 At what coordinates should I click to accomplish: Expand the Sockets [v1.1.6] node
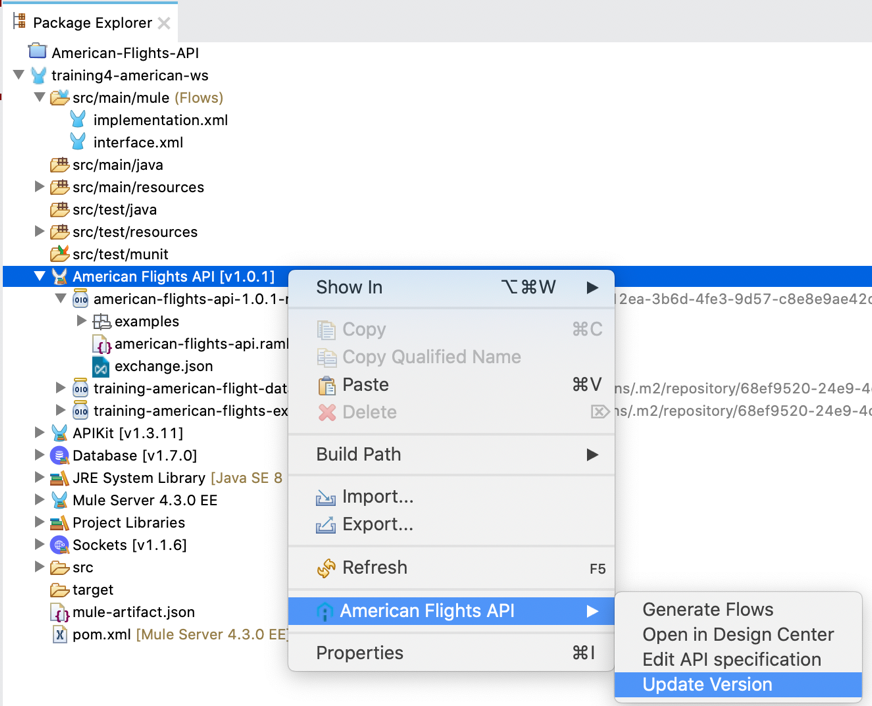coord(39,544)
